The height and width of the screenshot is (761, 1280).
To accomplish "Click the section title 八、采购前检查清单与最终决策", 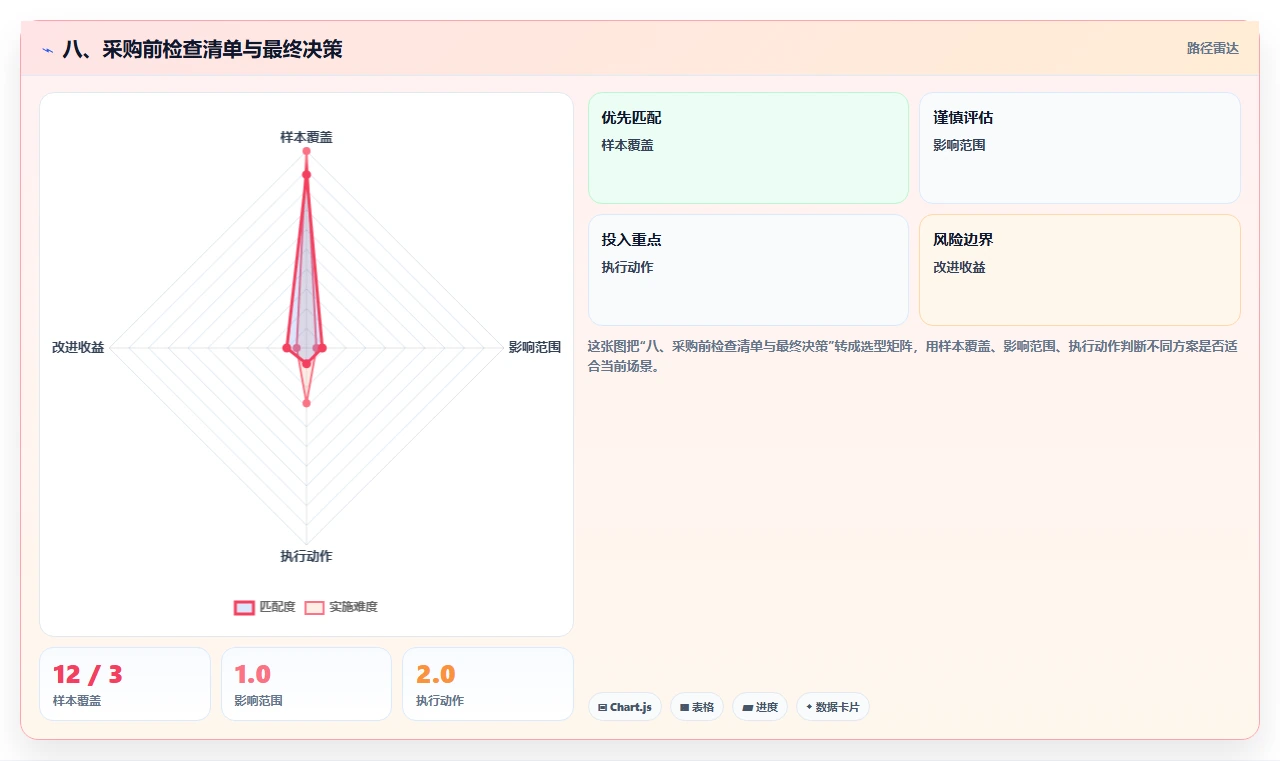I will (202, 49).
